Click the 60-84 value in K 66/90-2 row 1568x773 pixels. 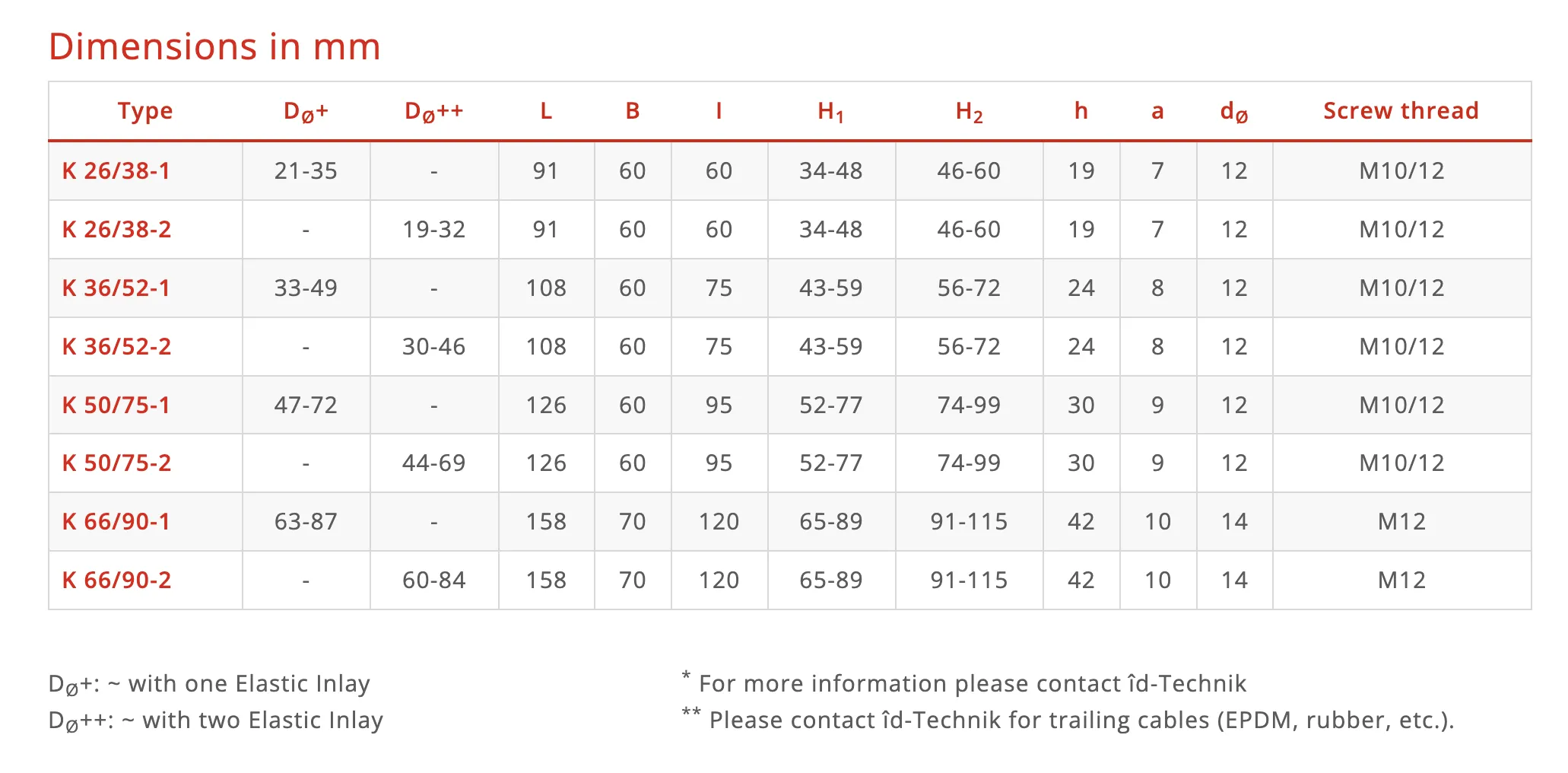point(433,580)
